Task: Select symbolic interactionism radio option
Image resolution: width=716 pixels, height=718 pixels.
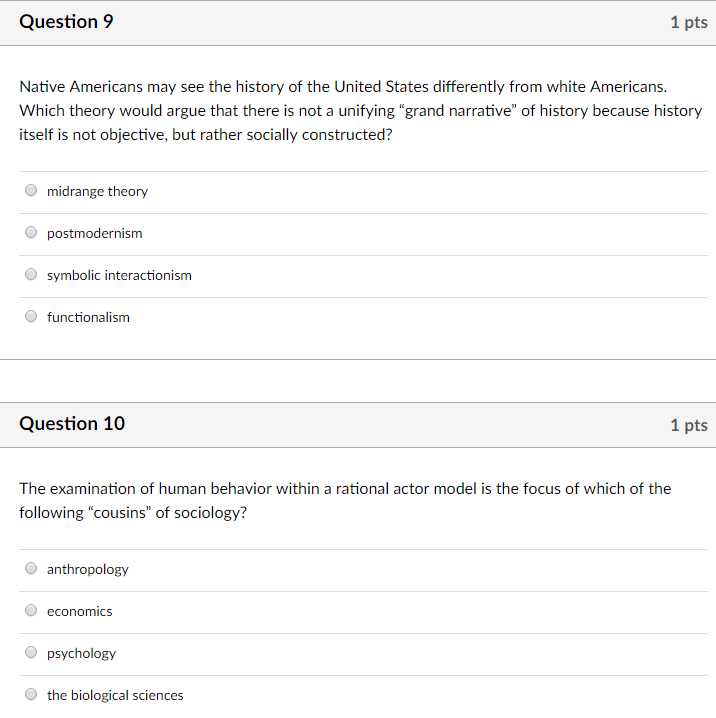Action: 31,274
